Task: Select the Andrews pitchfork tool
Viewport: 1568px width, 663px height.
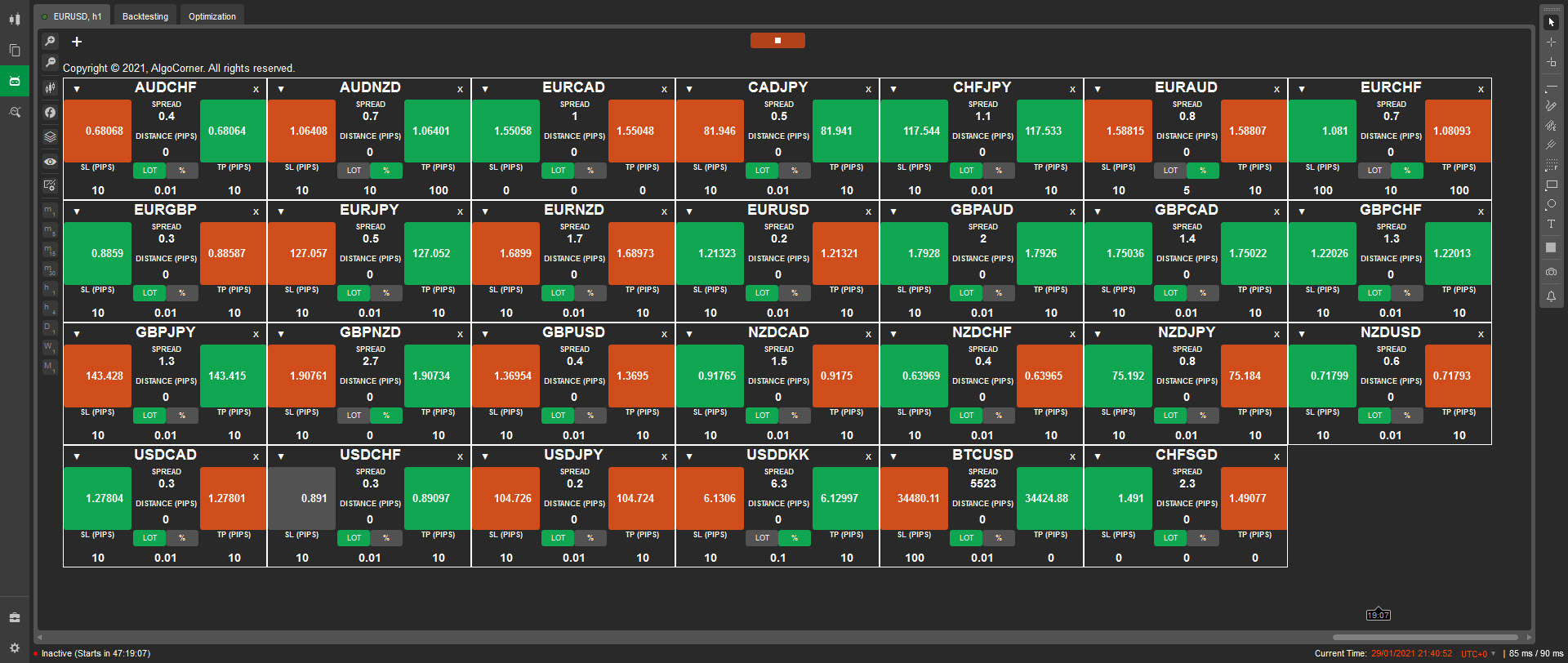Action: tap(1551, 145)
